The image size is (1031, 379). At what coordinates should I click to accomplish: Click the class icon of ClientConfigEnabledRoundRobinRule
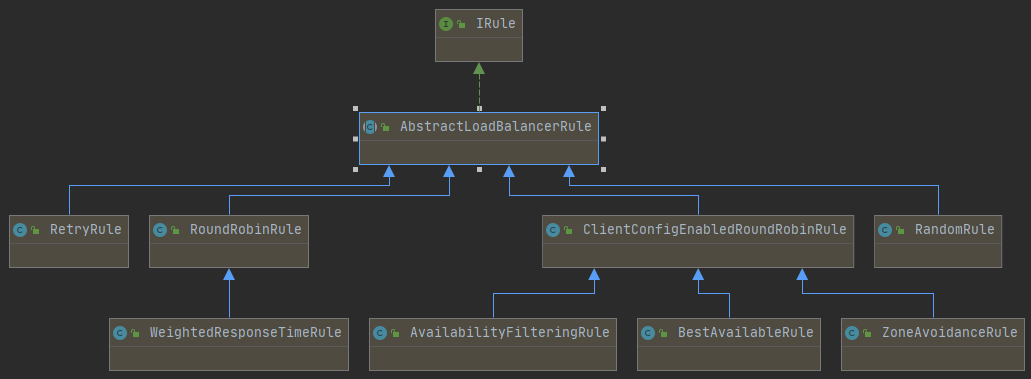(x=553, y=230)
